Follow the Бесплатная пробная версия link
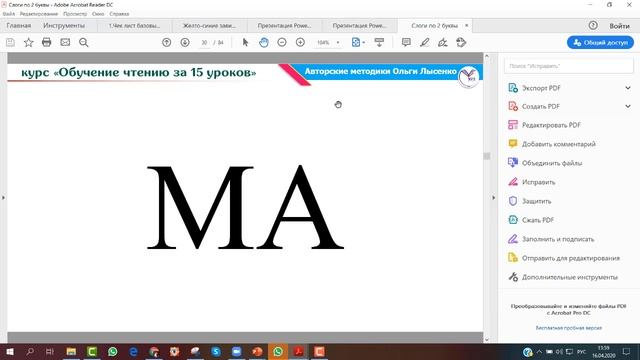640x360 pixels. click(569, 328)
